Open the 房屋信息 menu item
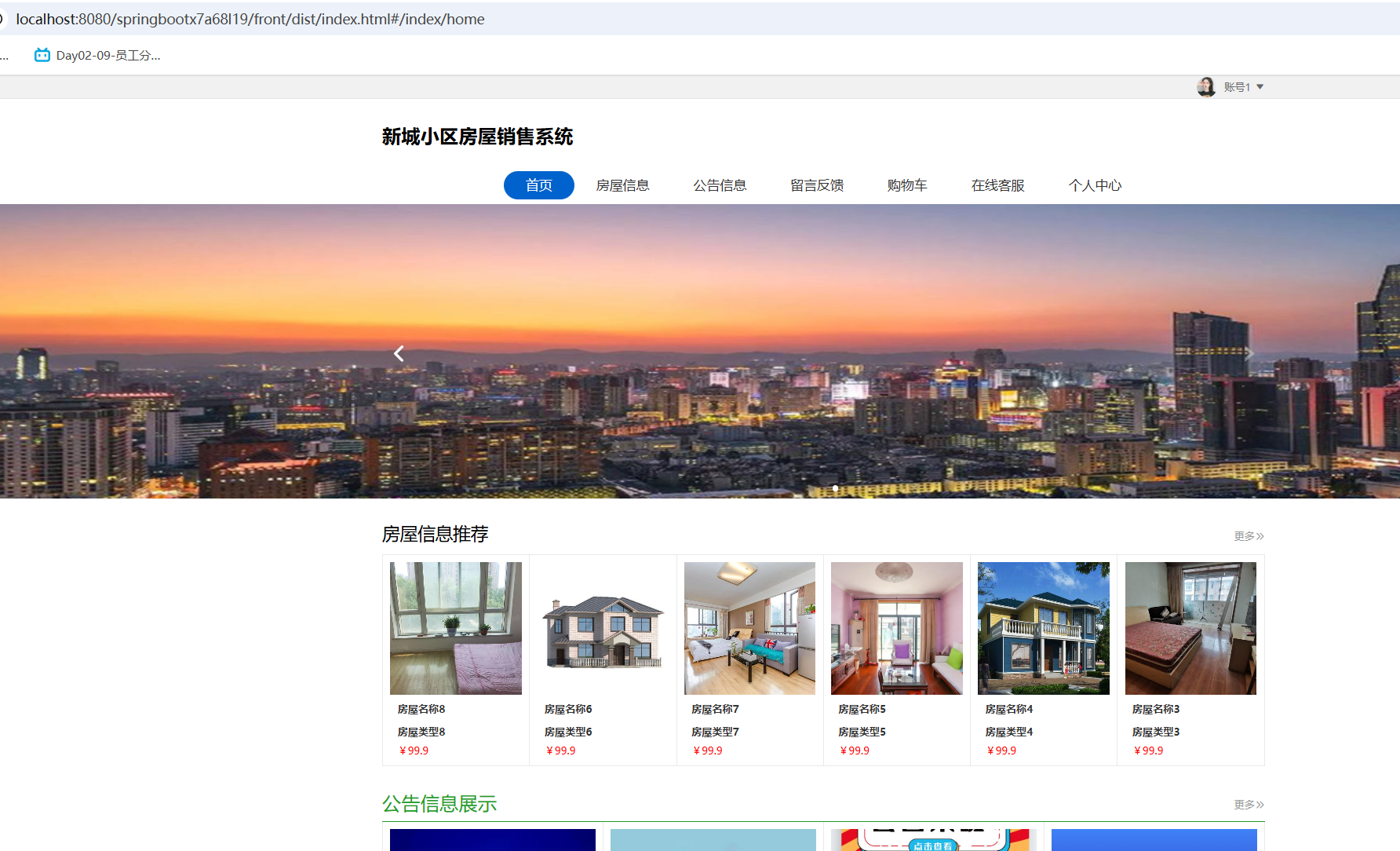The height and width of the screenshot is (851, 1400). [622, 185]
